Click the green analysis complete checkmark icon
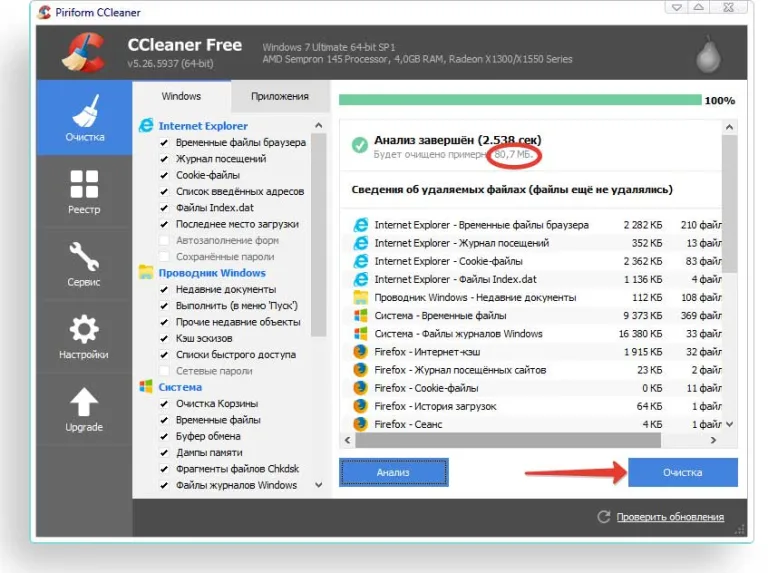The height and width of the screenshot is (573, 768). click(x=360, y=145)
